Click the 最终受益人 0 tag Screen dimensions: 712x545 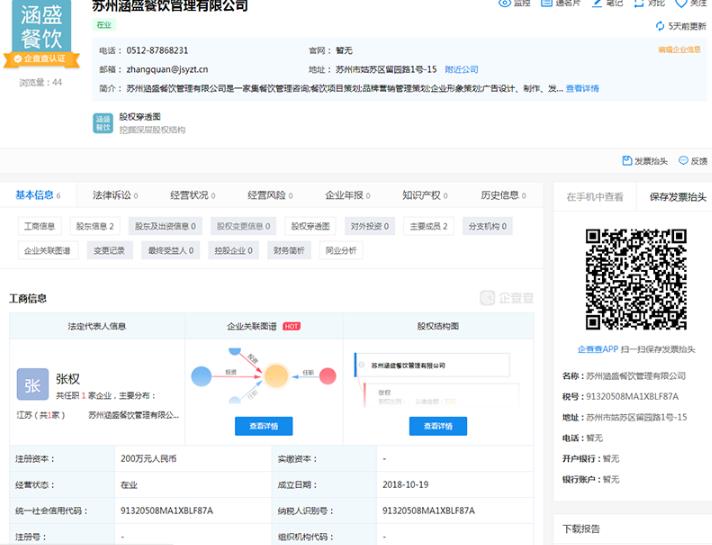[x=171, y=251]
